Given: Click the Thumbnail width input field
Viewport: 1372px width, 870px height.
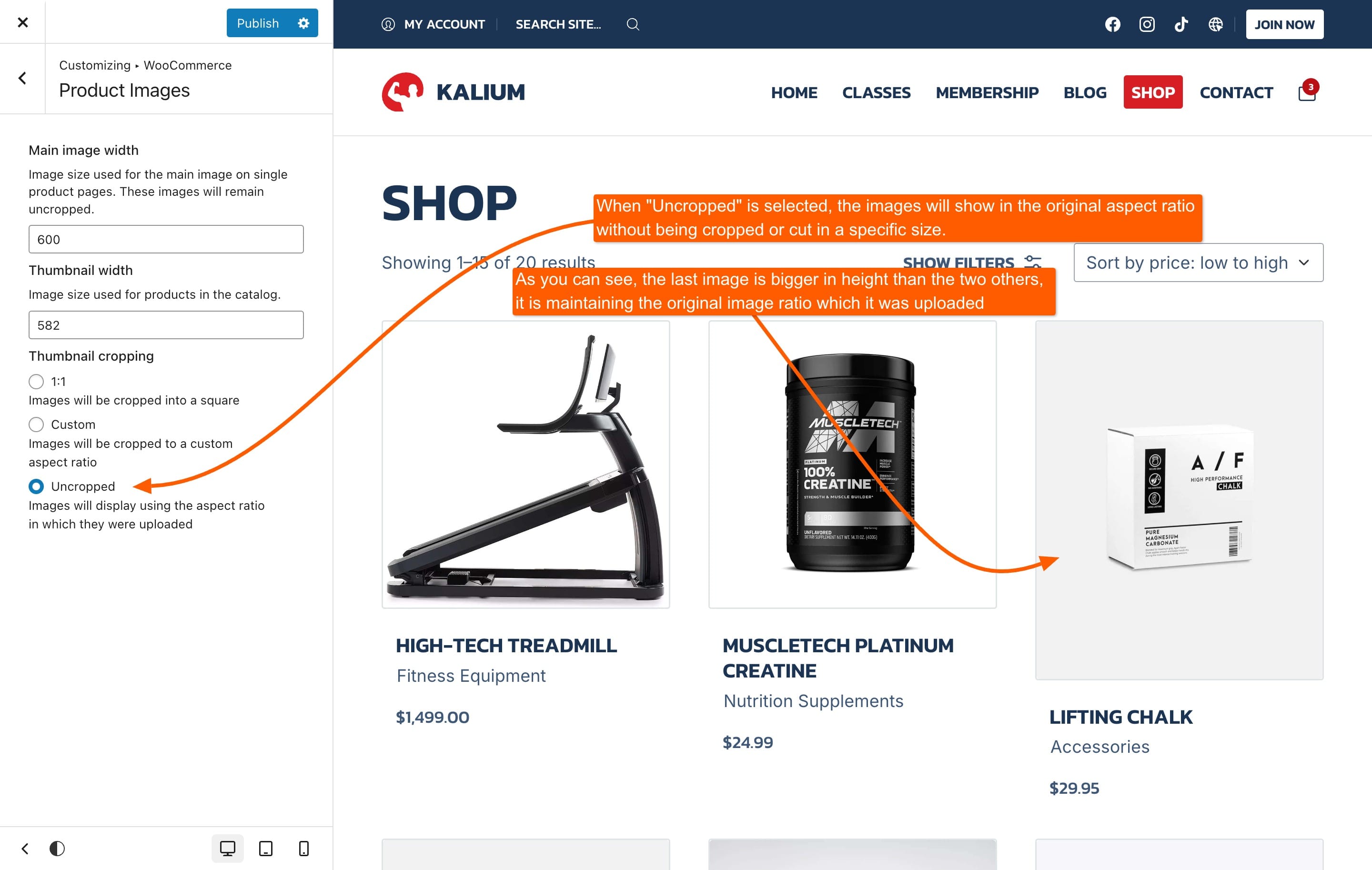Looking at the screenshot, I should tap(166, 325).
